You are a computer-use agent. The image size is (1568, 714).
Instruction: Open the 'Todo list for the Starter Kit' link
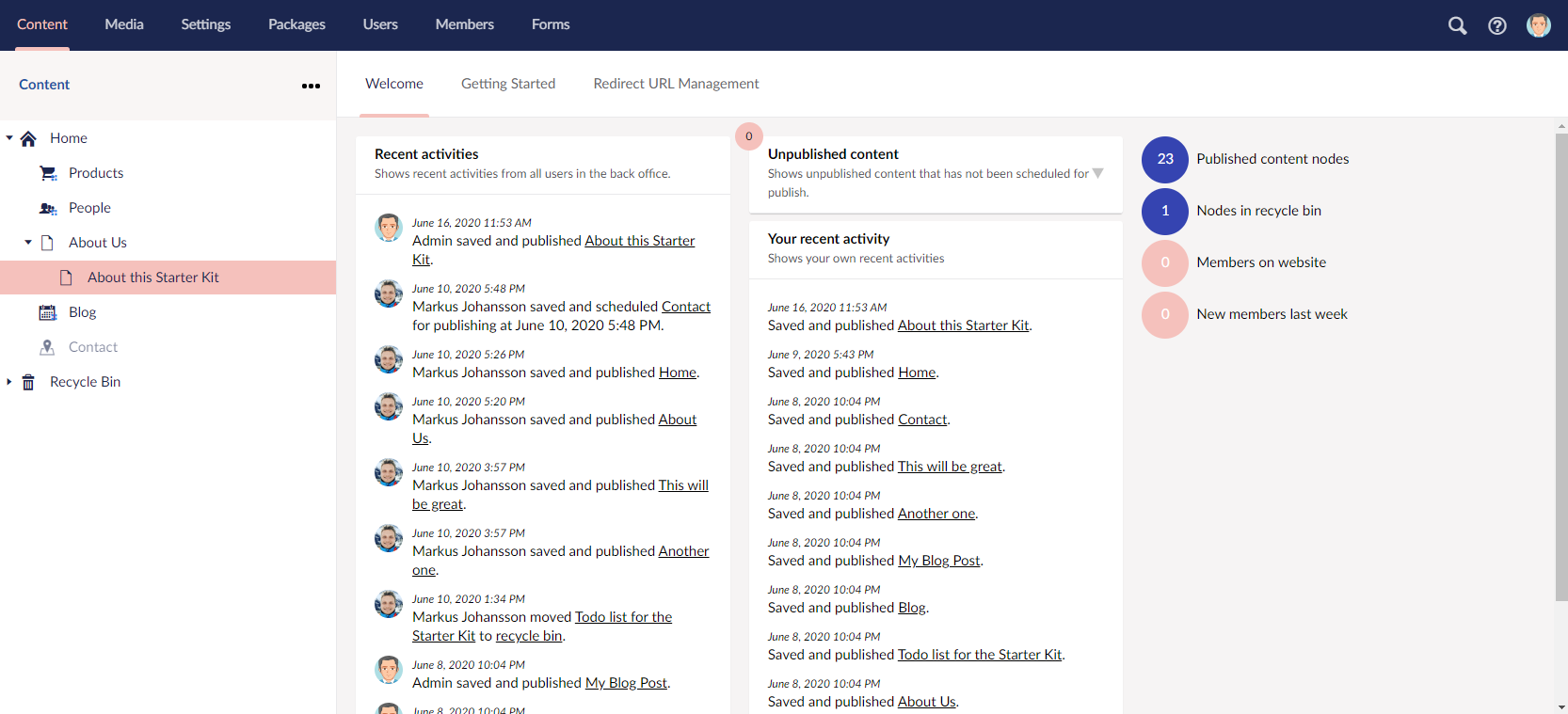coord(980,655)
